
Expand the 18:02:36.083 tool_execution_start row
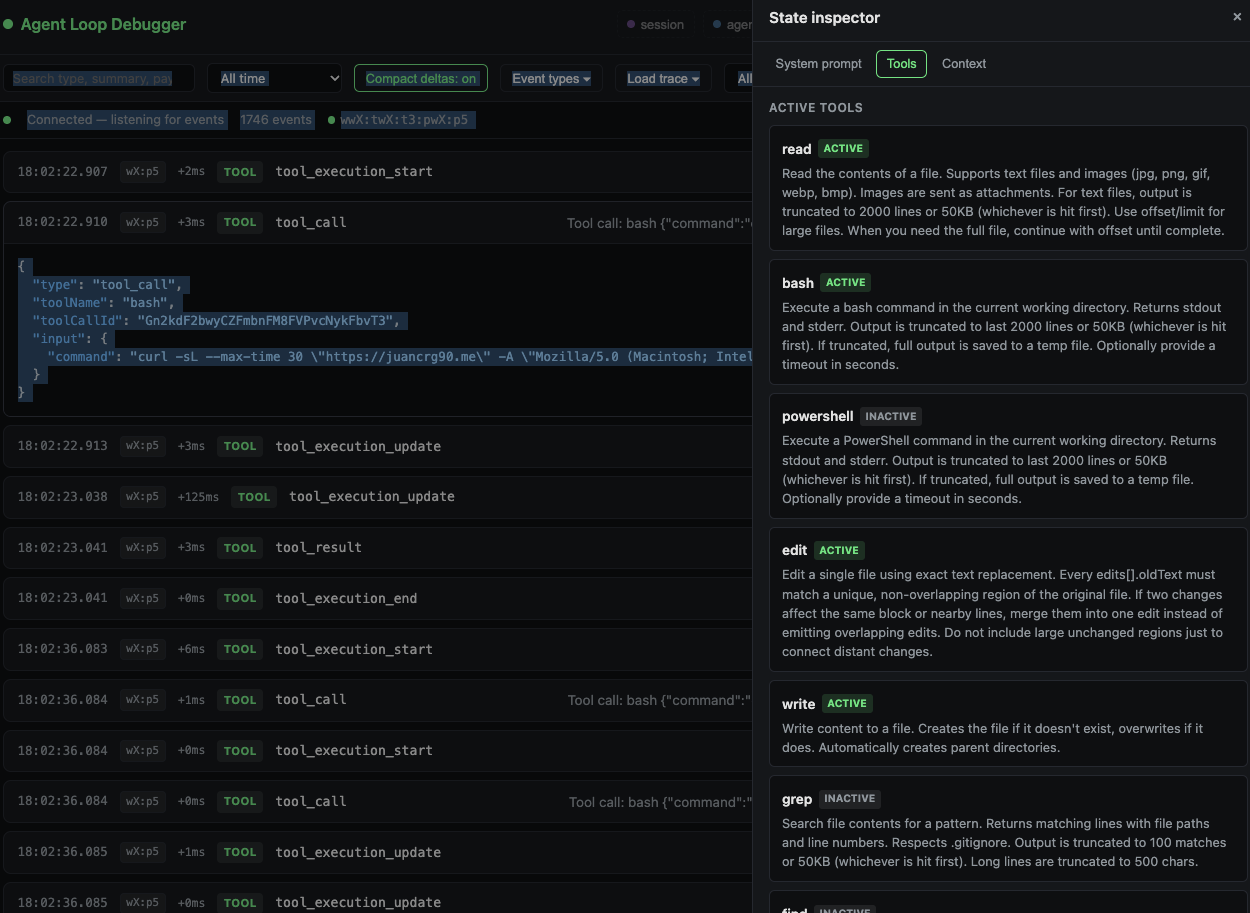pyautogui.click(x=378, y=649)
